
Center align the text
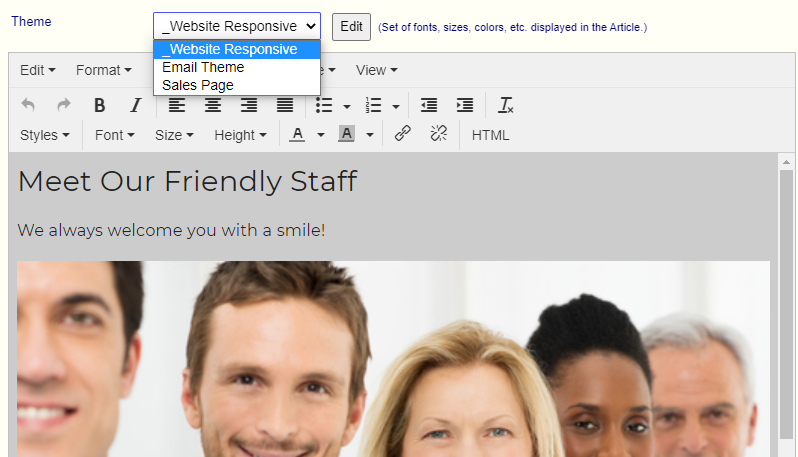pyautogui.click(x=213, y=105)
